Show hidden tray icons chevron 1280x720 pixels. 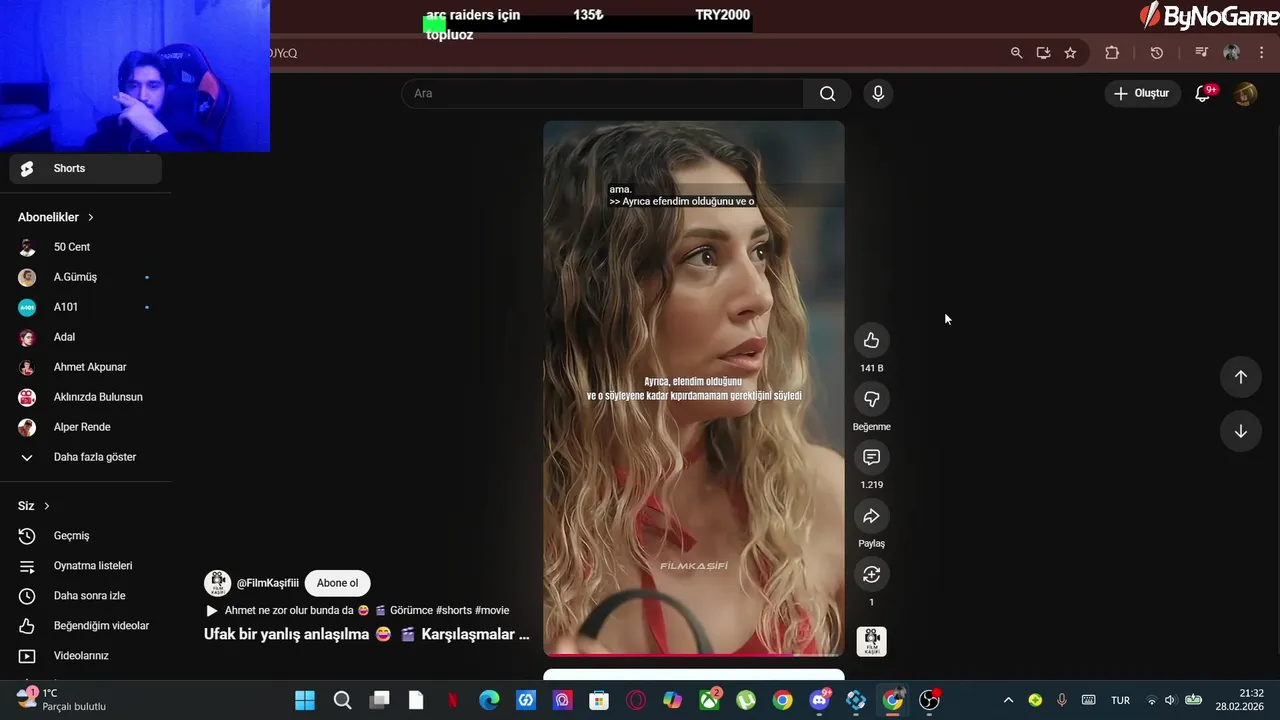(1008, 700)
